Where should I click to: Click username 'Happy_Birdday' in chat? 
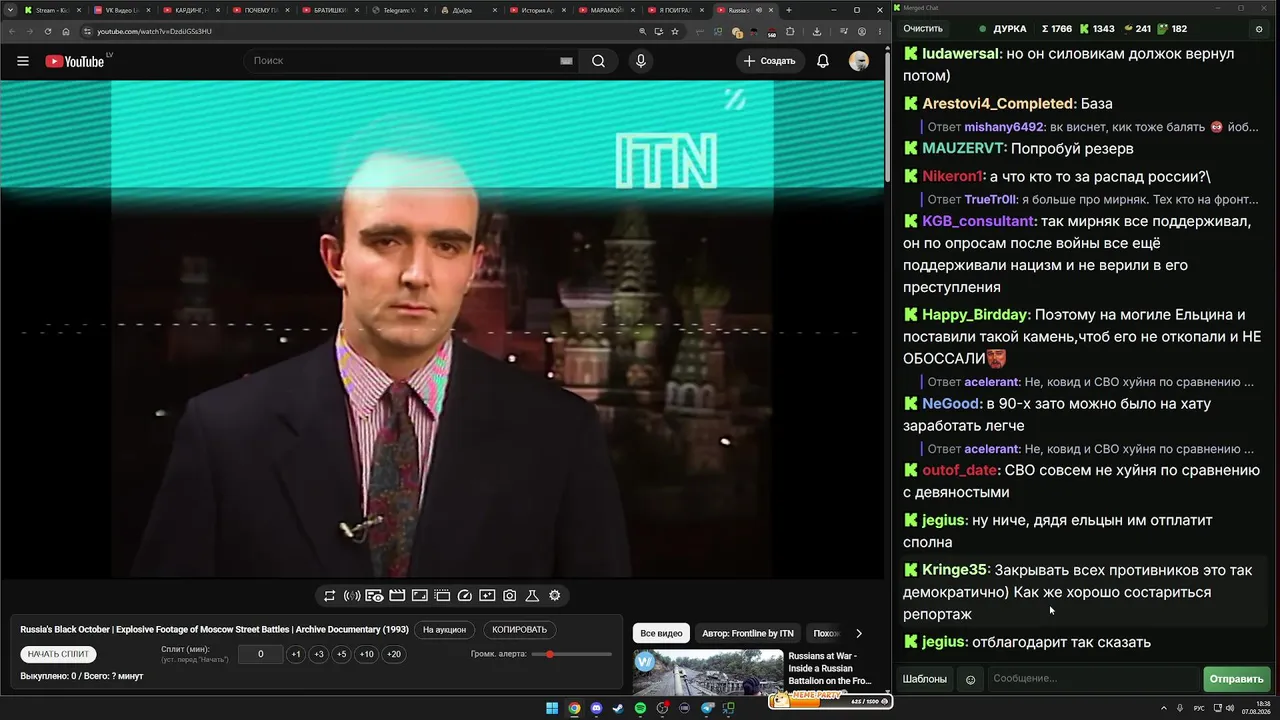(975, 315)
